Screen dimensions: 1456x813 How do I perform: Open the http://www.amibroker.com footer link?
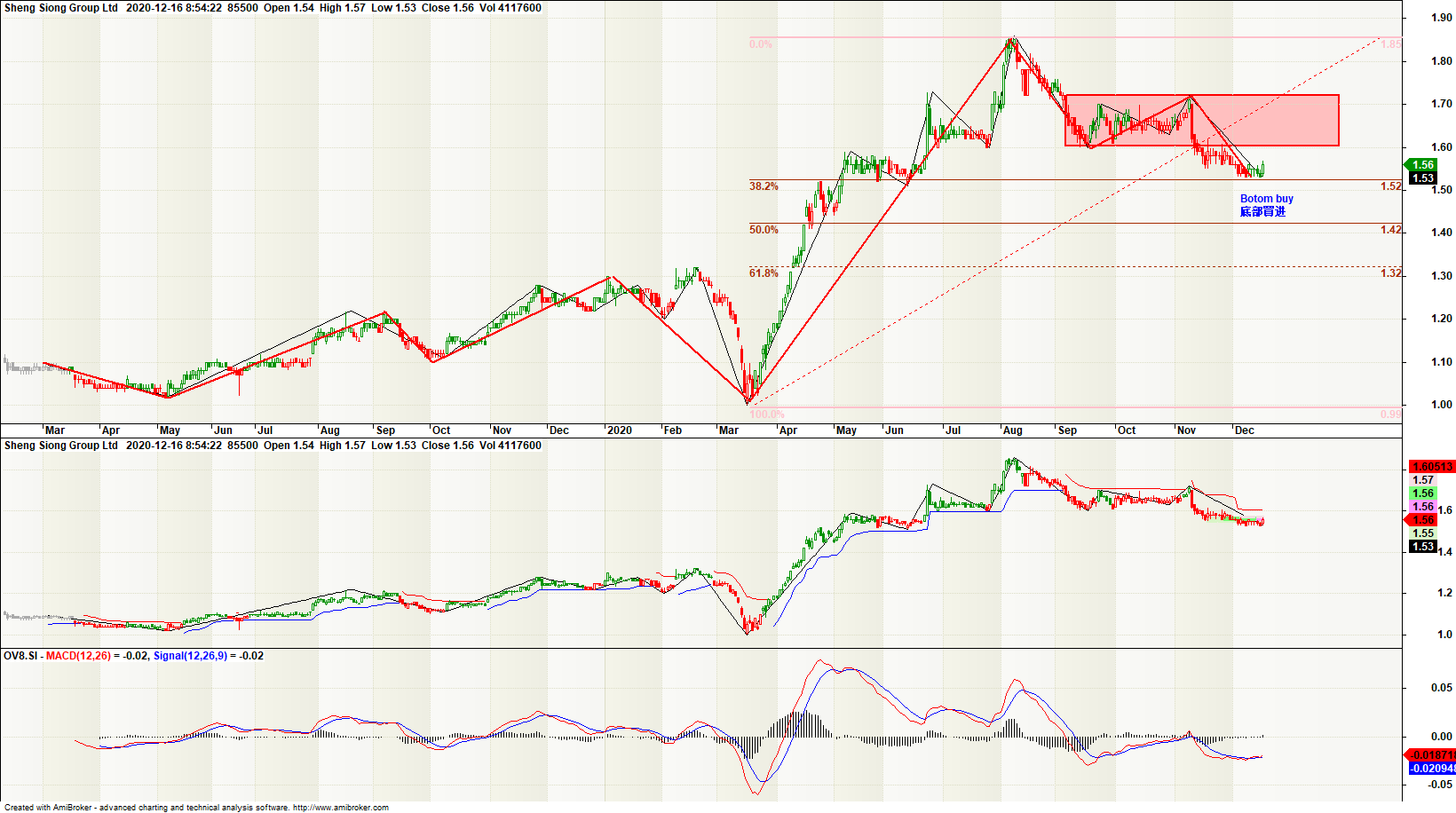click(x=341, y=808)
